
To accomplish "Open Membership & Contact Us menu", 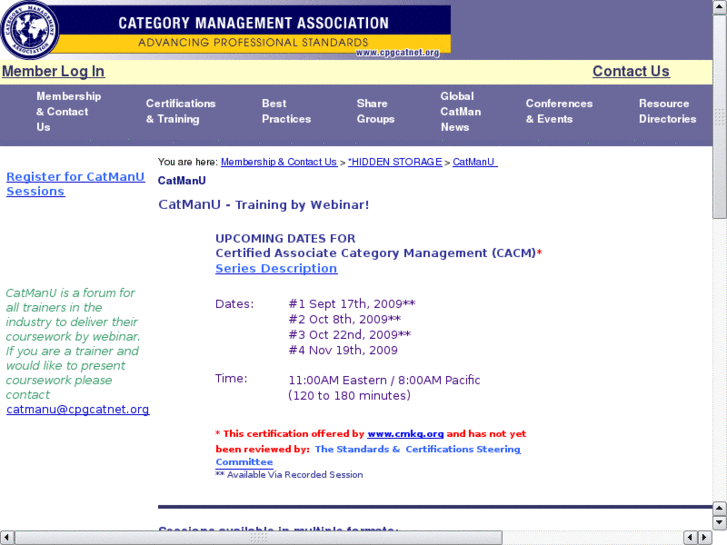I will tap(68, 111).
